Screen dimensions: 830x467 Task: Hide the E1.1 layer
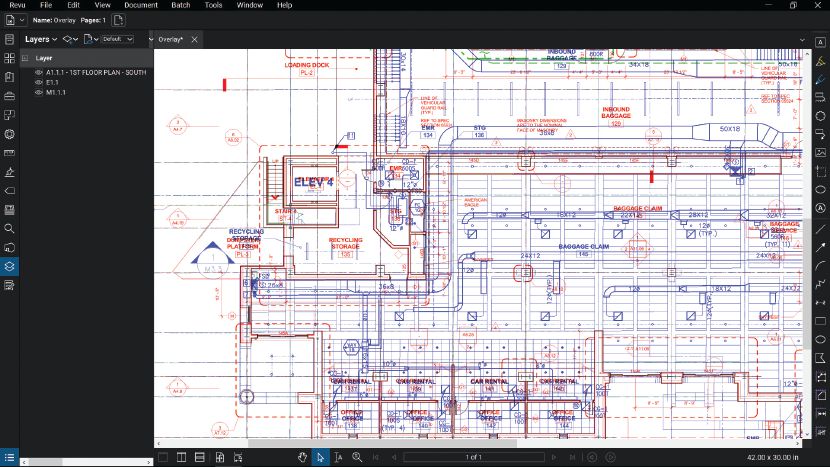pyautogui.click(x=39, y=83)
